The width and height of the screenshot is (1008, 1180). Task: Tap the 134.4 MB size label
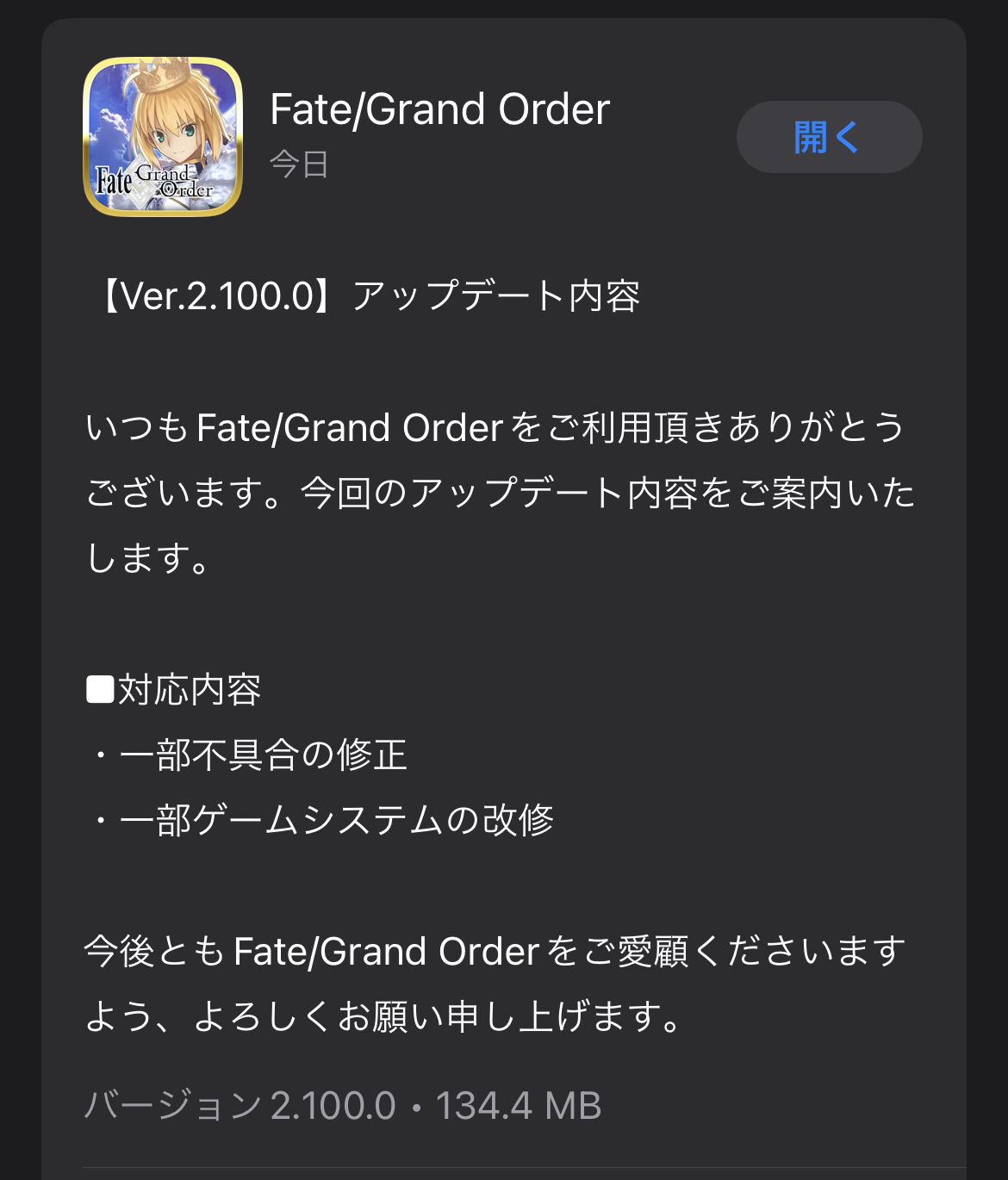tap(518, 1106)
